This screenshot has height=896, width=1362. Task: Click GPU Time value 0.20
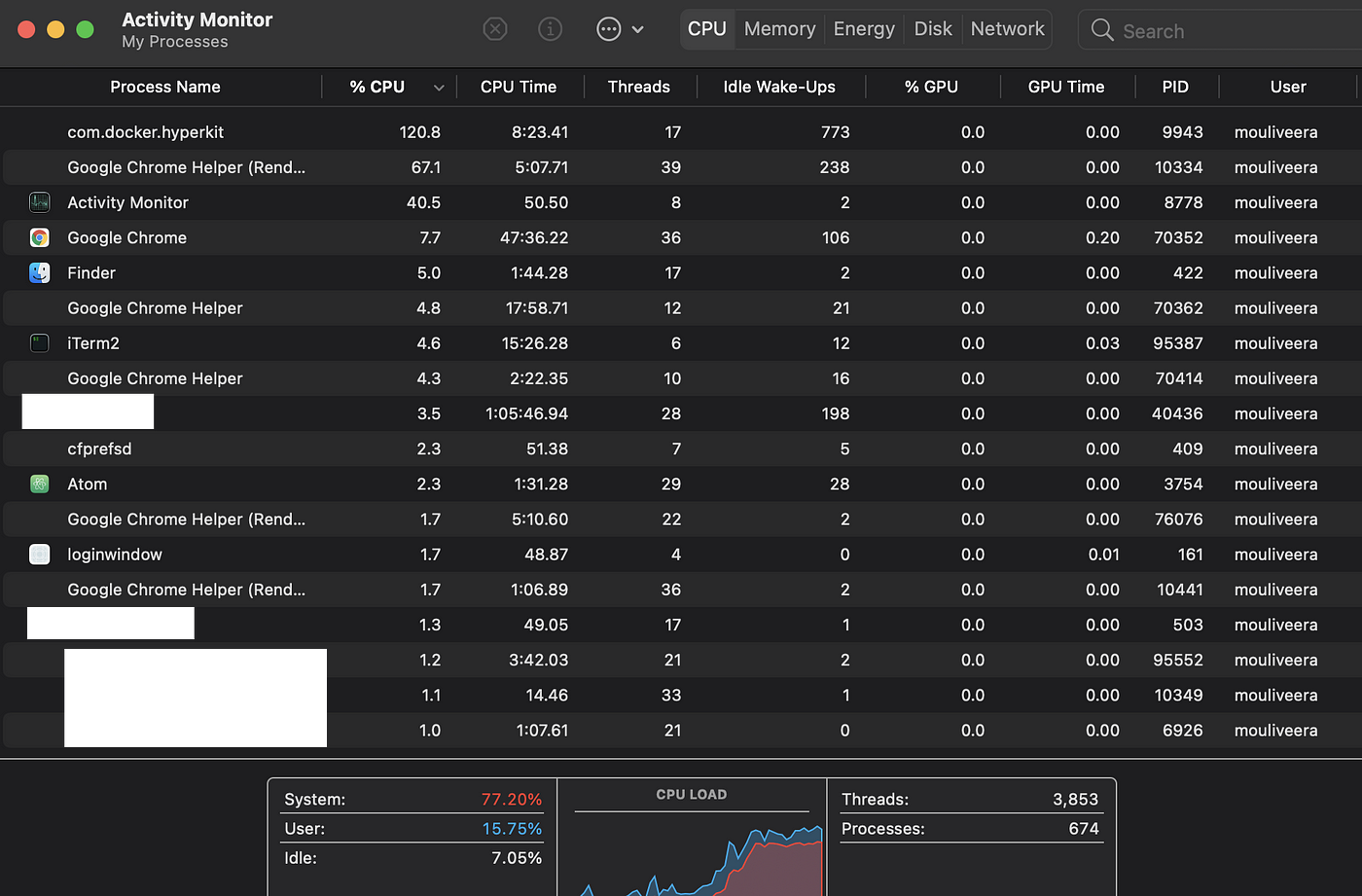coord(1103,237)
